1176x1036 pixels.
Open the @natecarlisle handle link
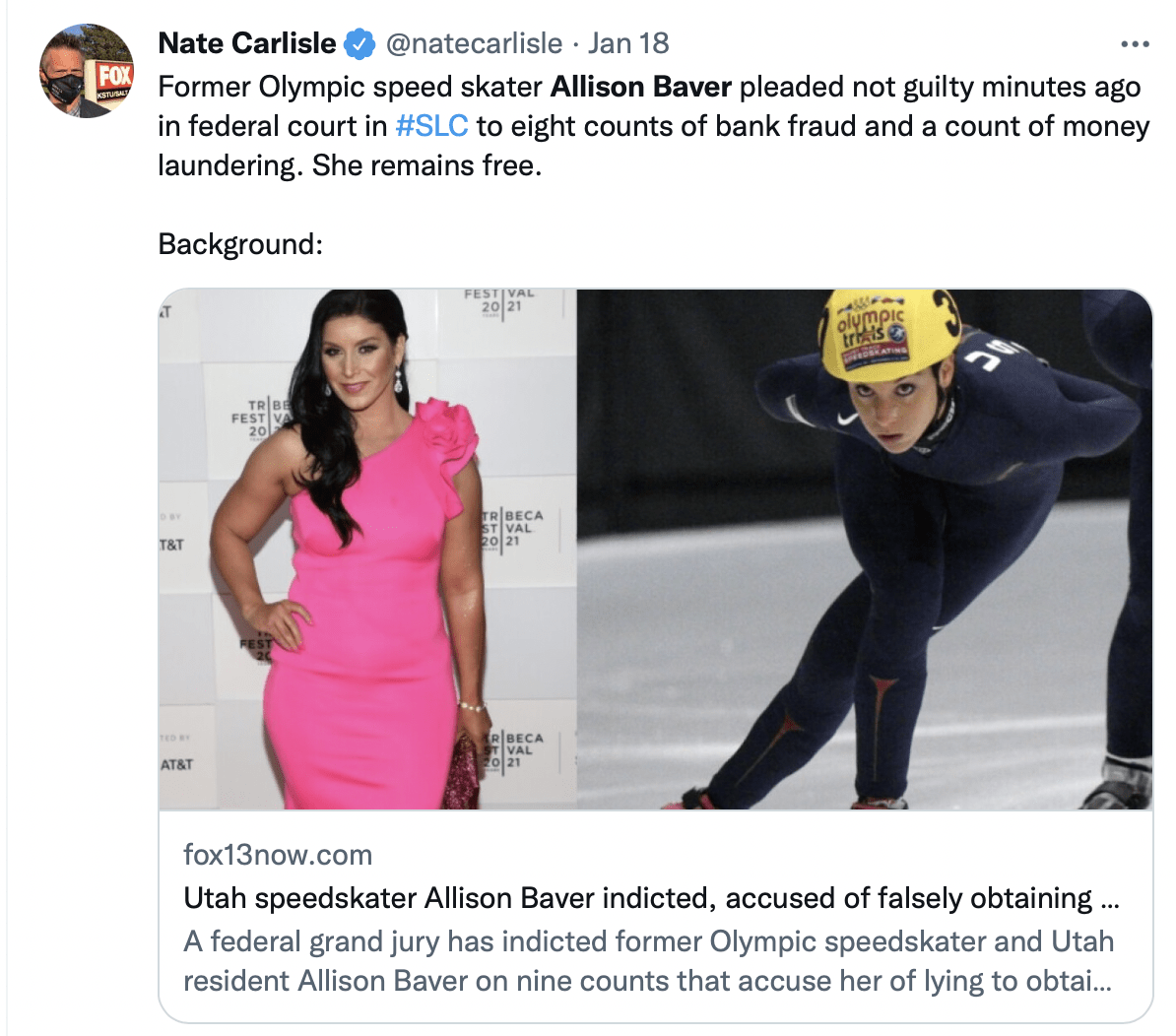click(474, 43)
